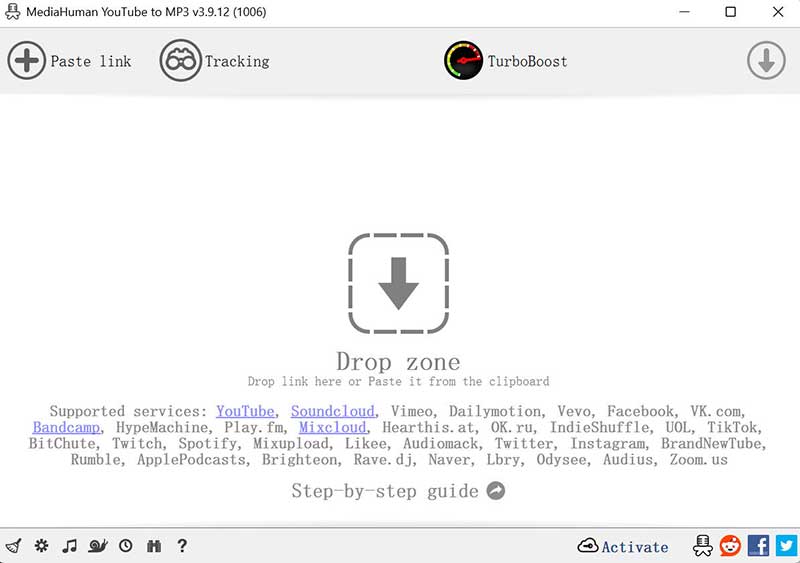This screenshot has width=800, height=563.
Task: Click the arrow icon beside Step-by-step guide
Action: (x=496, y=491)
